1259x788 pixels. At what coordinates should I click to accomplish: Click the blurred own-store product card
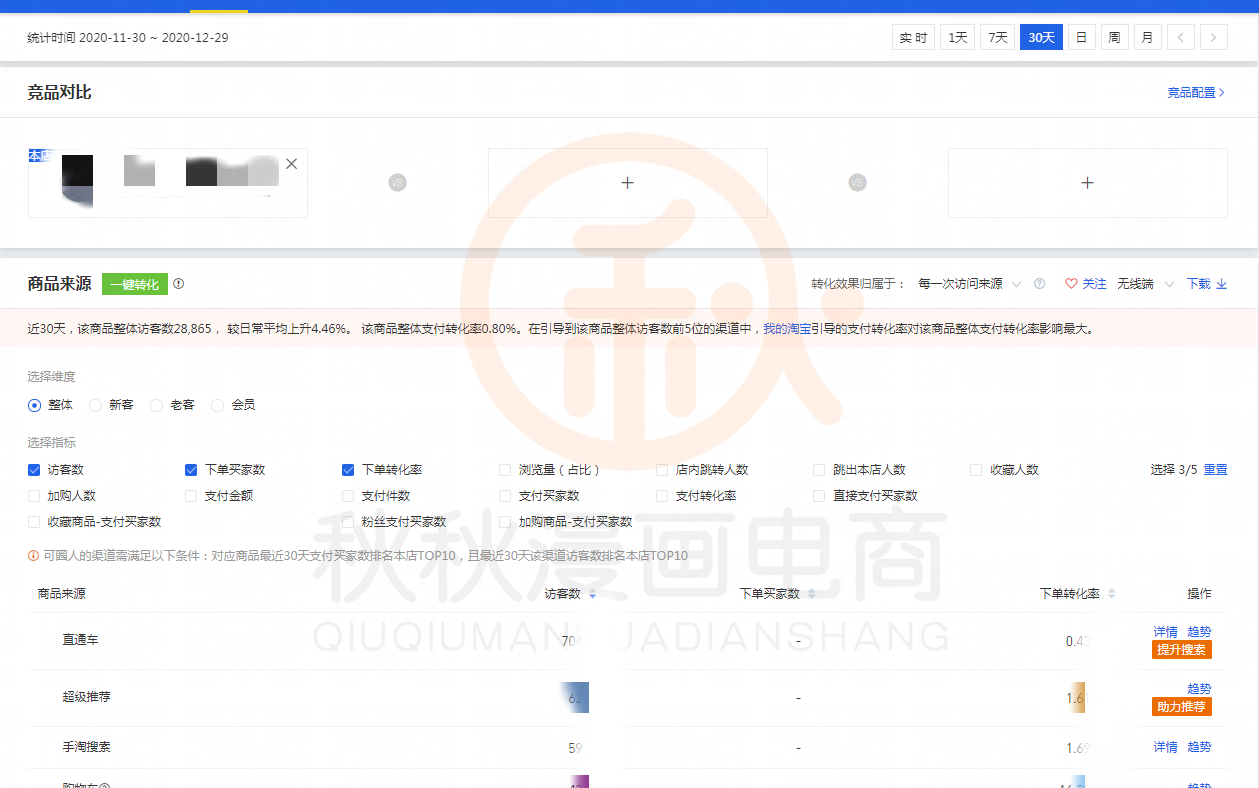pyautogui.click(x=168, y=183)
